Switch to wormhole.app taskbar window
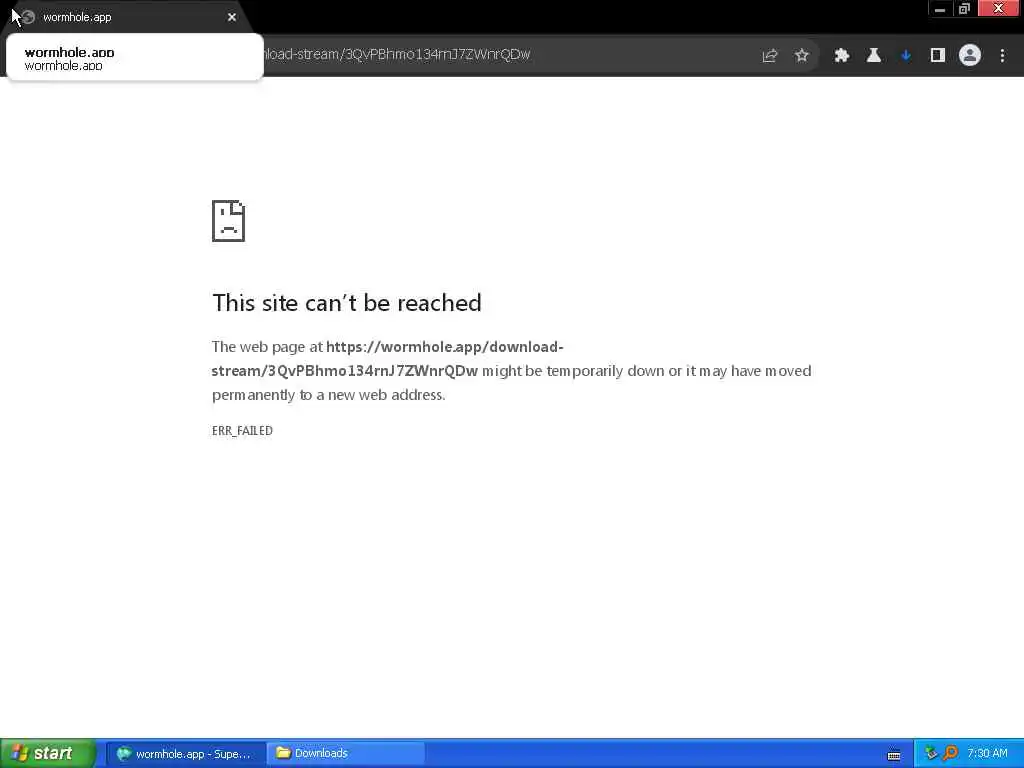The image size is (1024, 768). 185,754
